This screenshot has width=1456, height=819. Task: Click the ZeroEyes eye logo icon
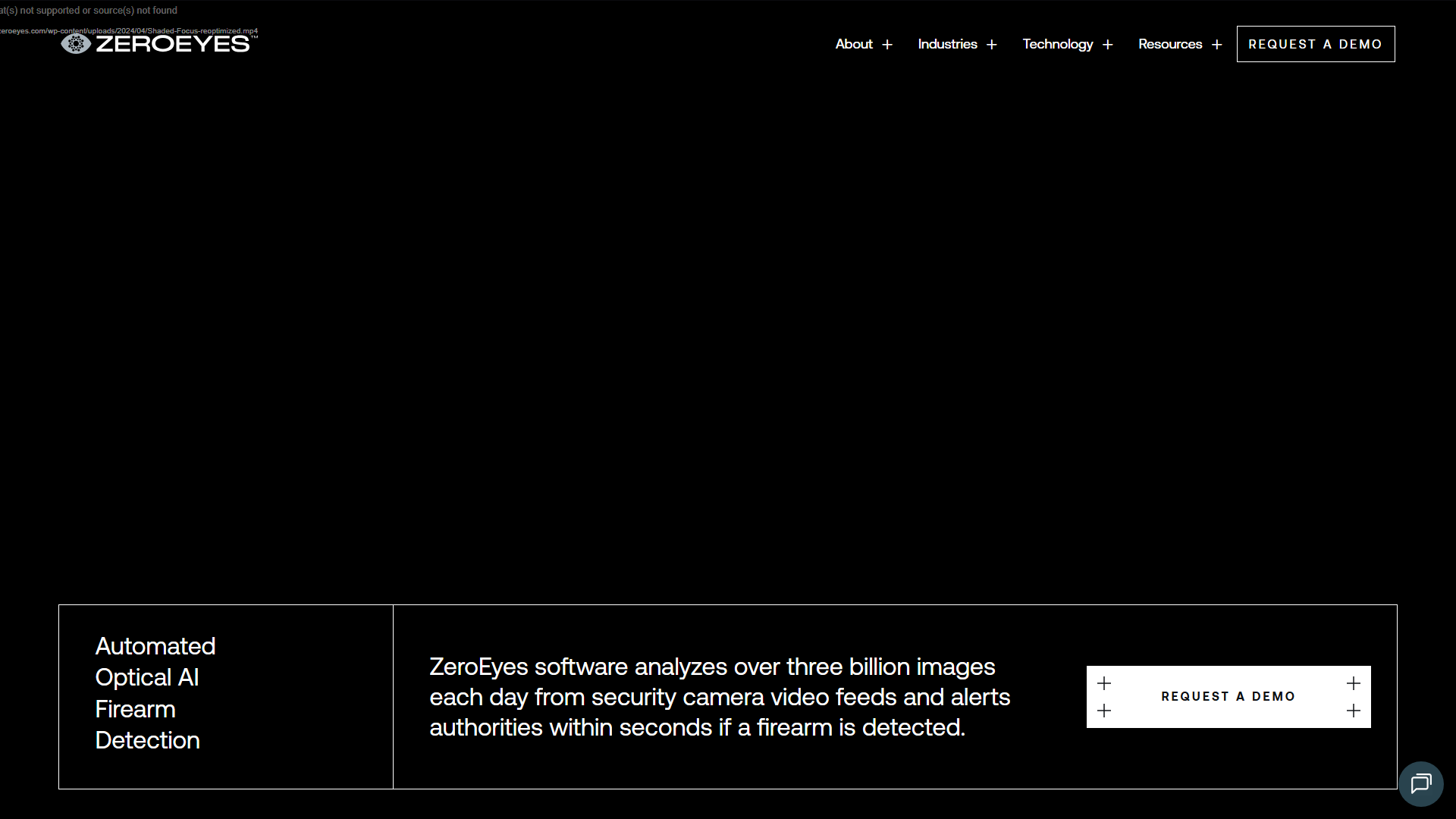(x=76, y=44)
